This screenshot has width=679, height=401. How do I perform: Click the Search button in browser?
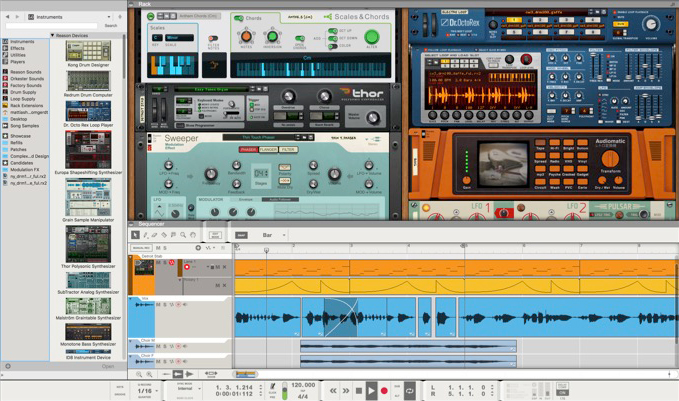(111, 26)
